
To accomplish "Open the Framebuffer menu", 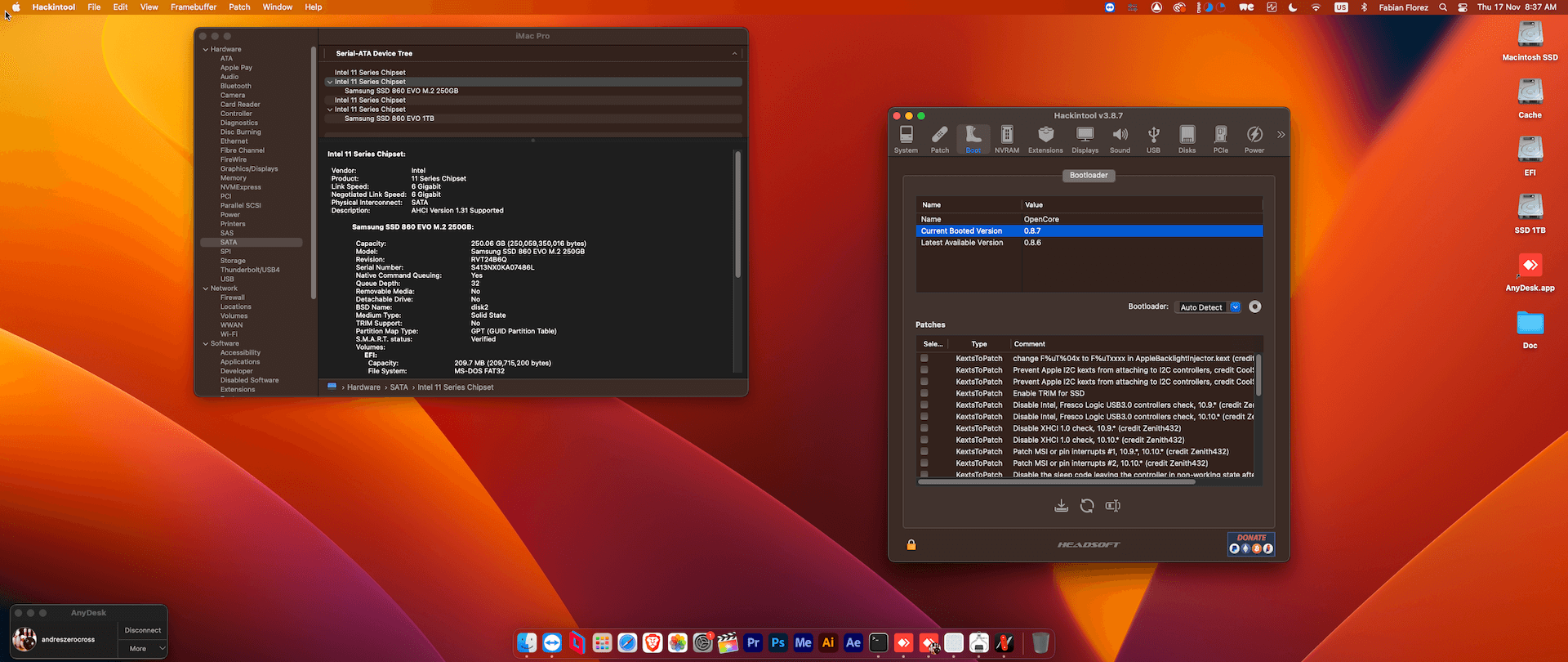I will [194, 7].
